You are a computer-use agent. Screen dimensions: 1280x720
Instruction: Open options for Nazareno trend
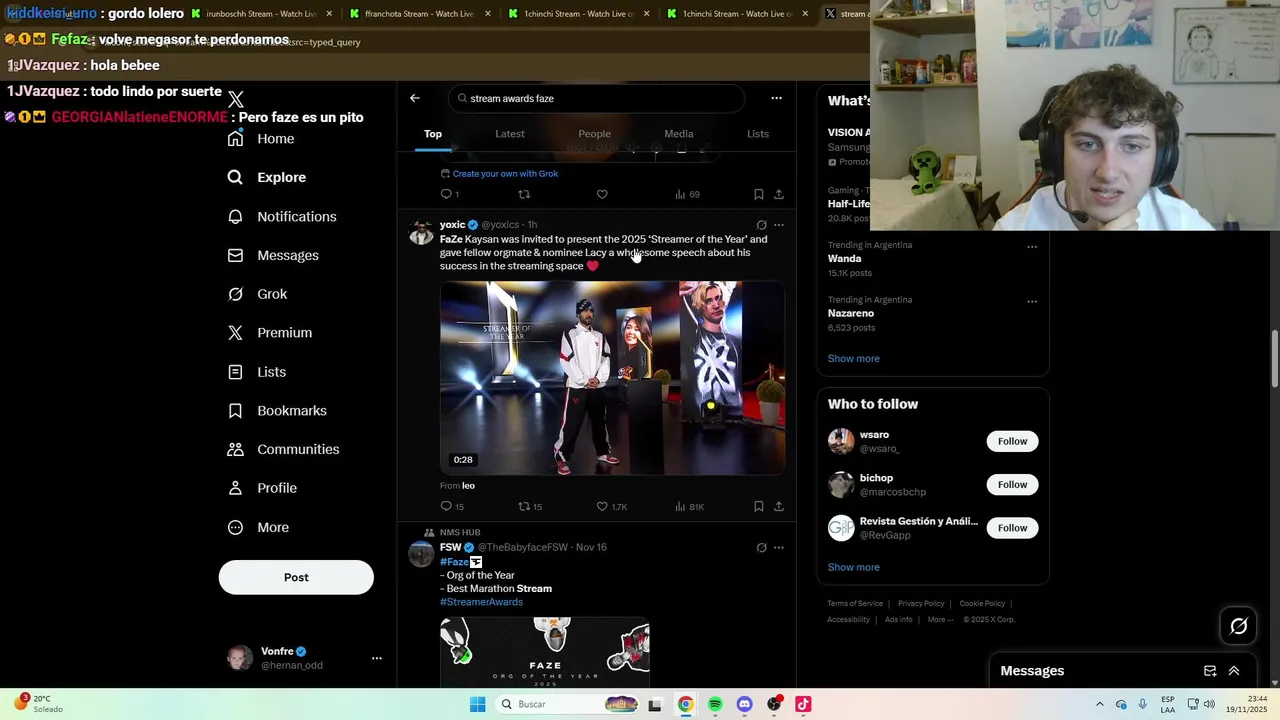coord(1032,302)
